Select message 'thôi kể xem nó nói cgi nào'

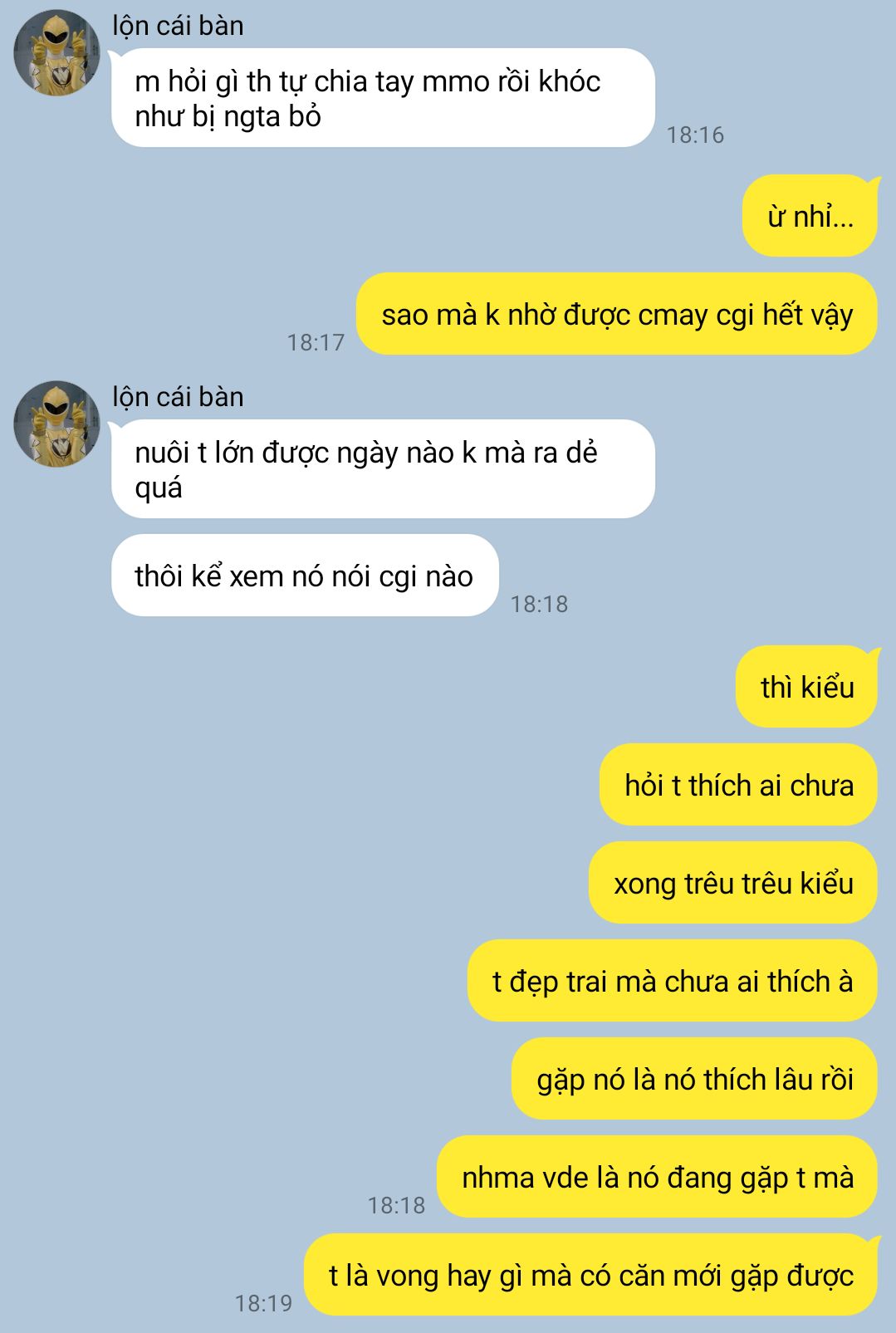[x=305, y=576]
